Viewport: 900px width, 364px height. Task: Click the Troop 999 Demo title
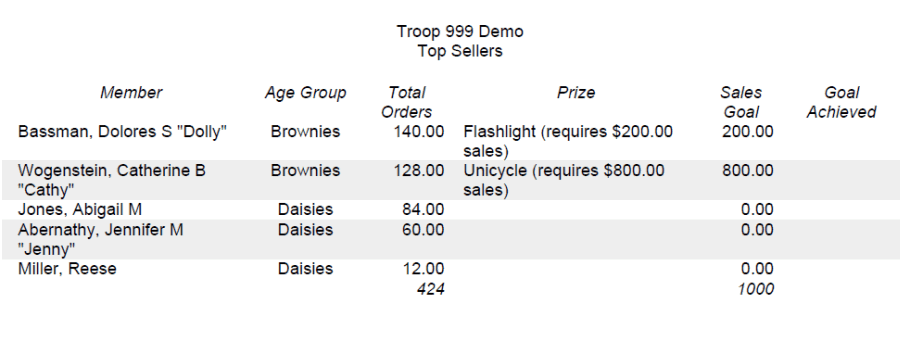coord(460,31)
